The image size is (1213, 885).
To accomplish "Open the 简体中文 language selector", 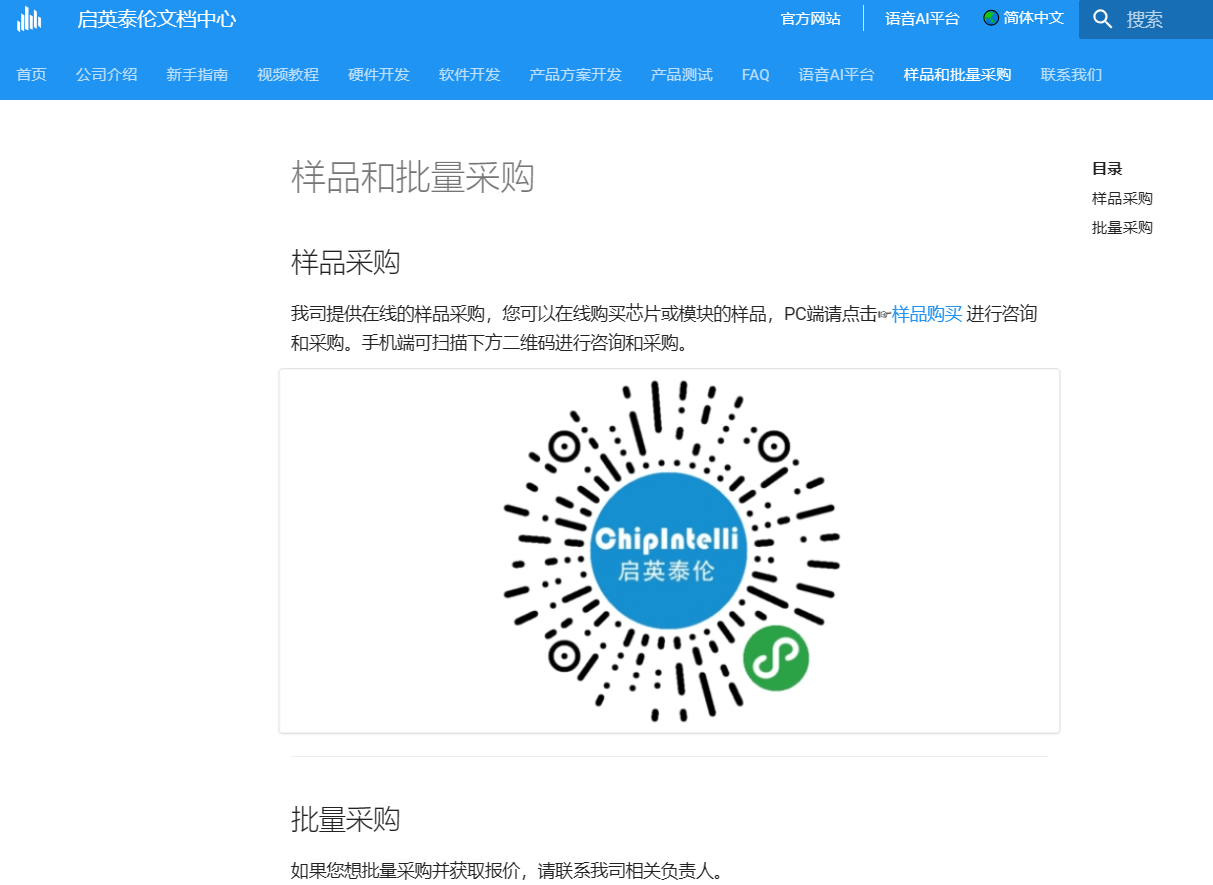I will [1033, 18].
